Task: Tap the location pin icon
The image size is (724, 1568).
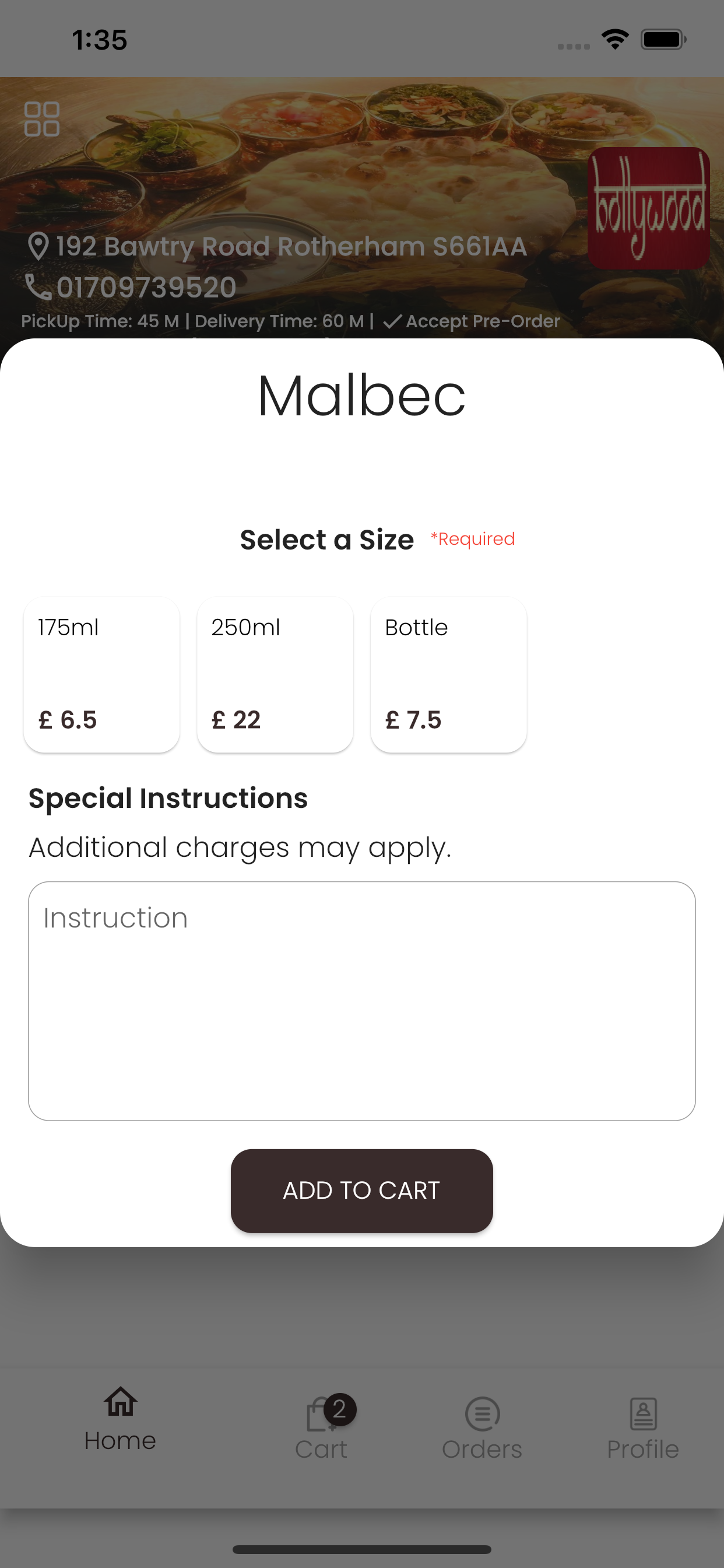Action: coord(38,247)
